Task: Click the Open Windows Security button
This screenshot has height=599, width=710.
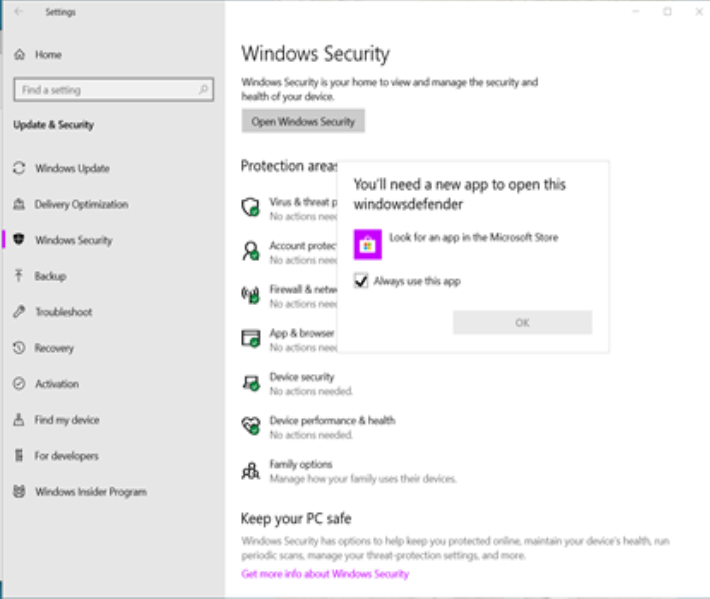Action: point(303,121)
